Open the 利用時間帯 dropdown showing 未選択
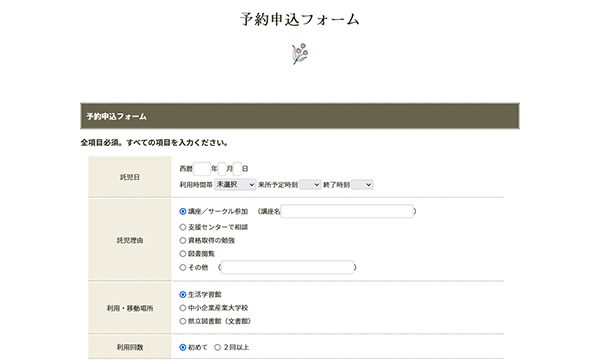The height and width of the screenshot is (360, 600). pyautogui.click(x=235, y=185)
